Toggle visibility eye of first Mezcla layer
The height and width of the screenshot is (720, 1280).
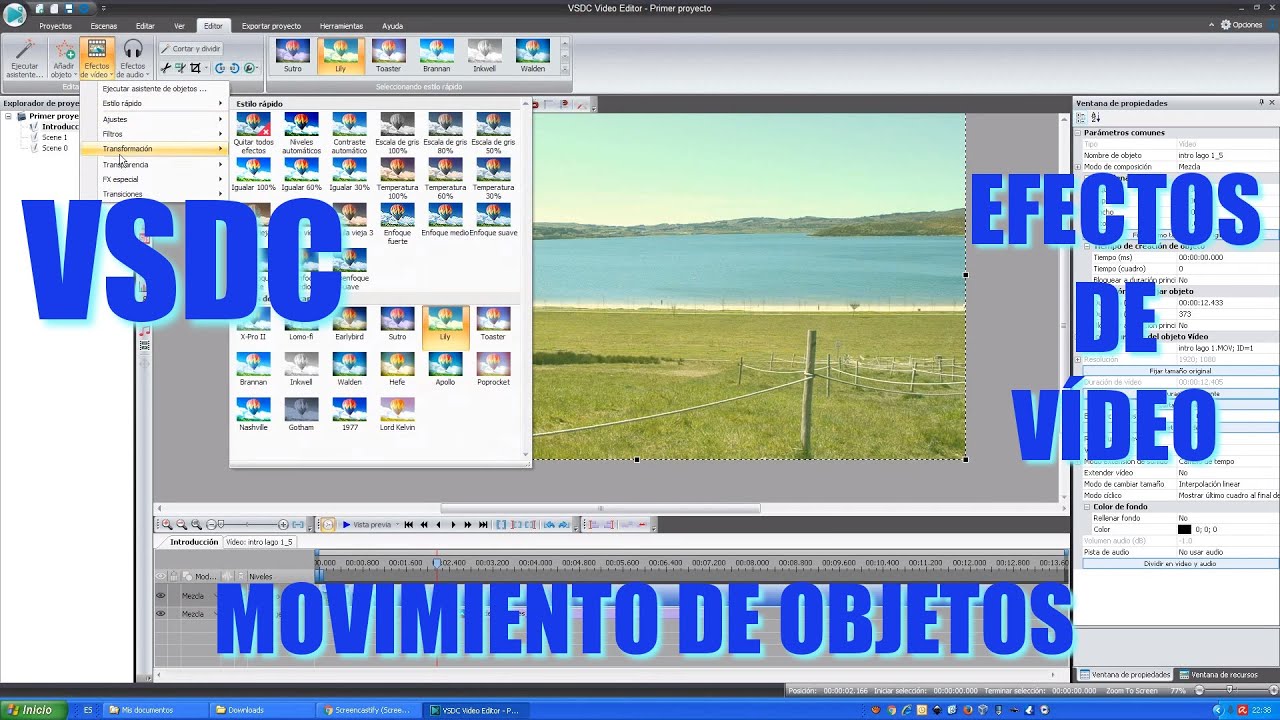pyautogui.click(x=161, y=596)
